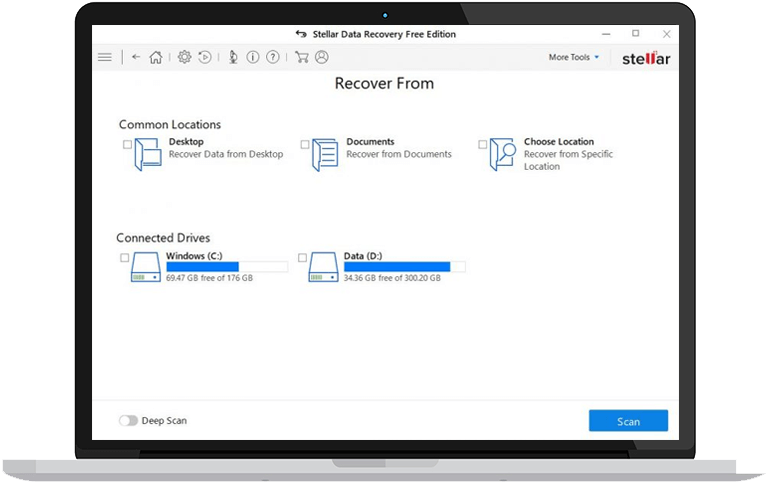Click 'Recover from Specific Location' text
Screen dimensions: 772x488
coord(568,161)
